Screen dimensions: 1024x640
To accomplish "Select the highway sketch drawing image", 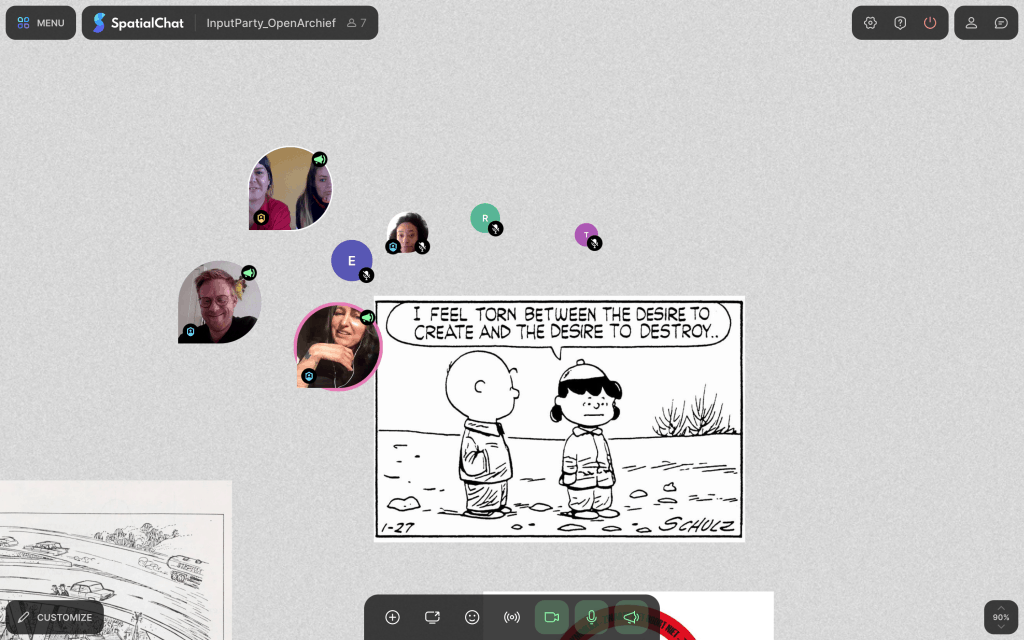I will (116, 560).
